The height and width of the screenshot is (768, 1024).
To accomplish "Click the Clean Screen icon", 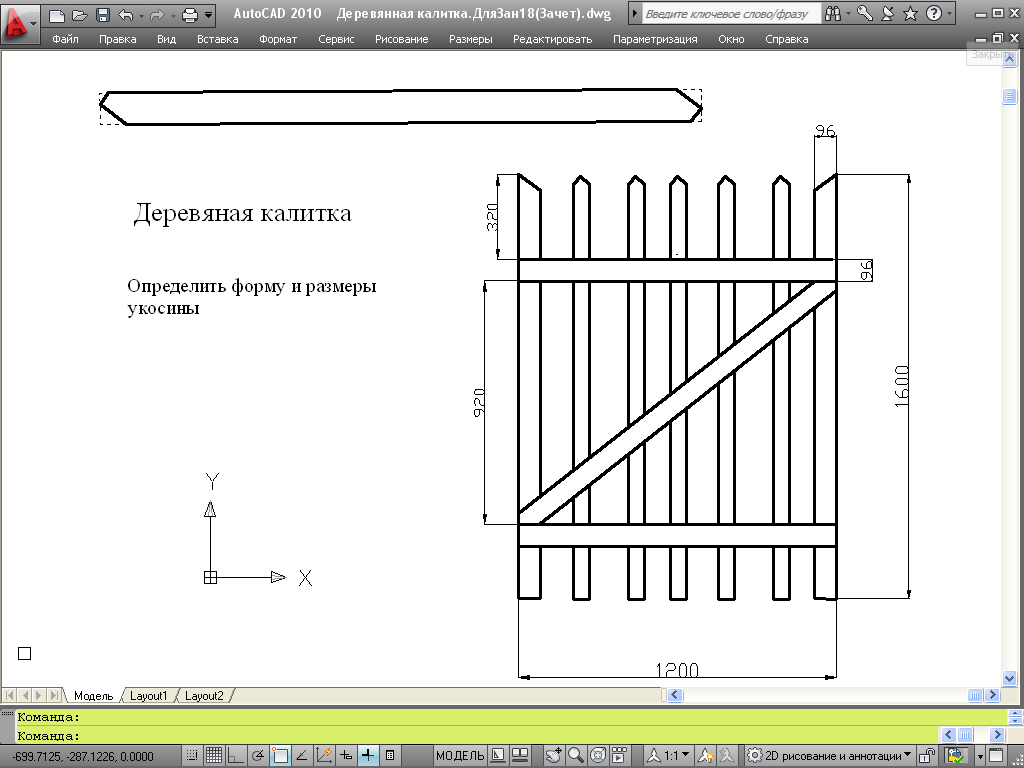I will (996, 756).
